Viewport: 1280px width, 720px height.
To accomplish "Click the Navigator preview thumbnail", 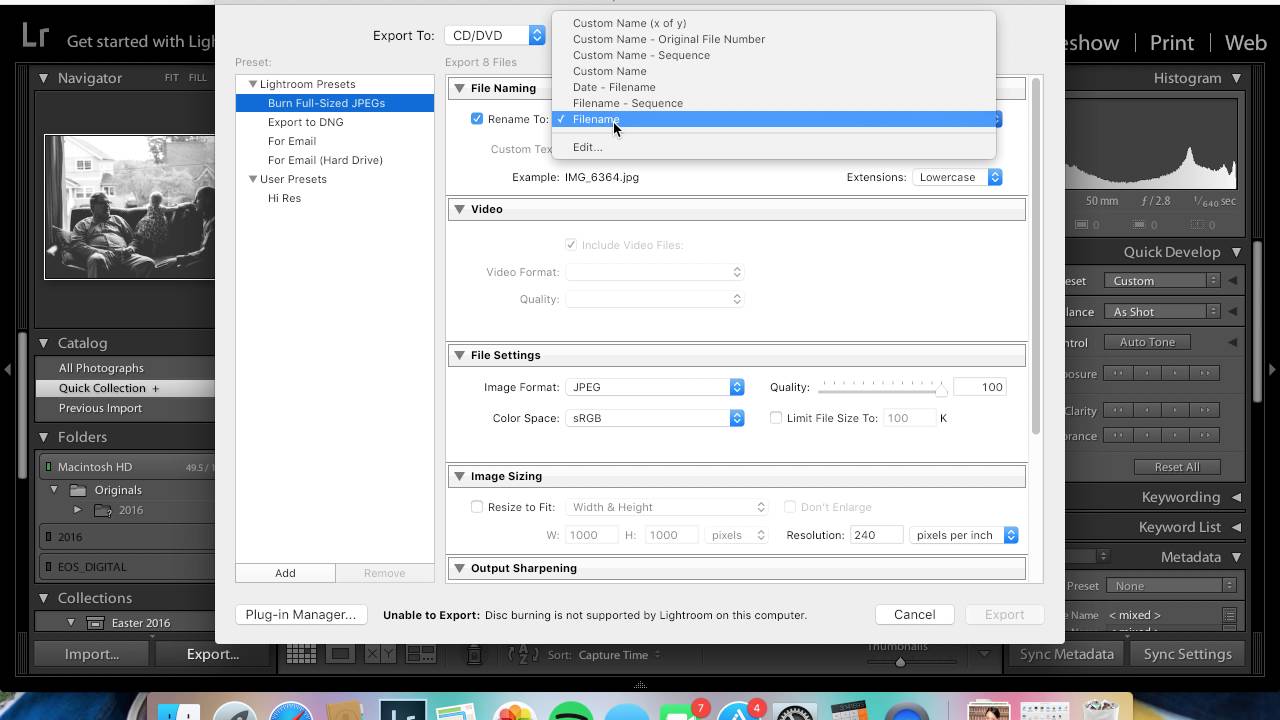I will coord(129,207).
